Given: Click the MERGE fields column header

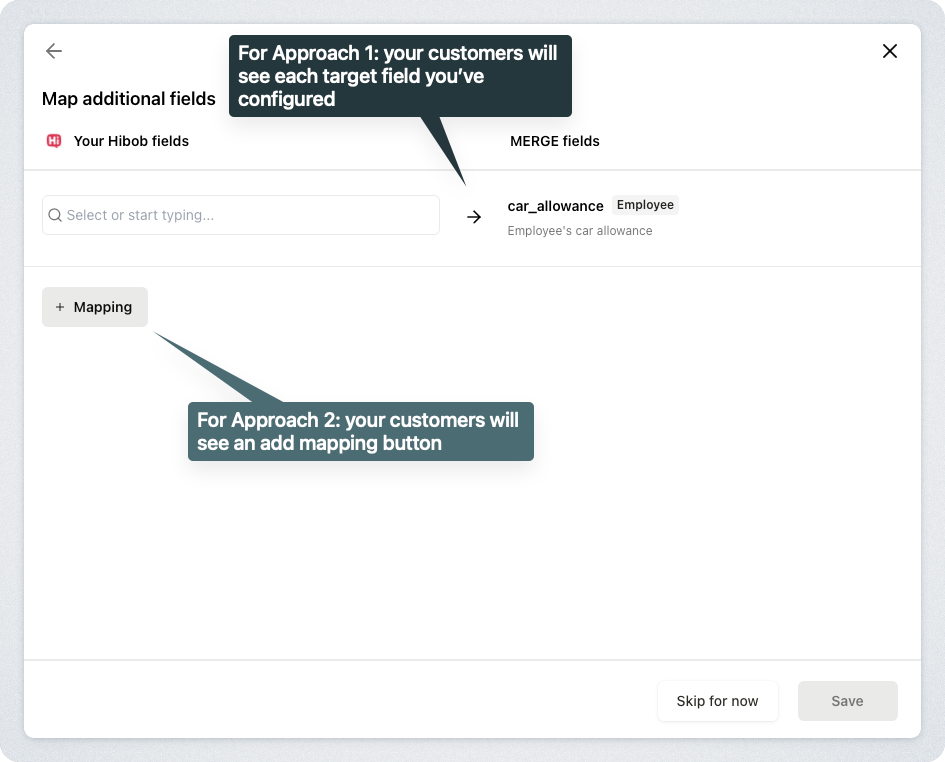Looking at the screenshot, I should pyautogui.click(x=555, y=141).
